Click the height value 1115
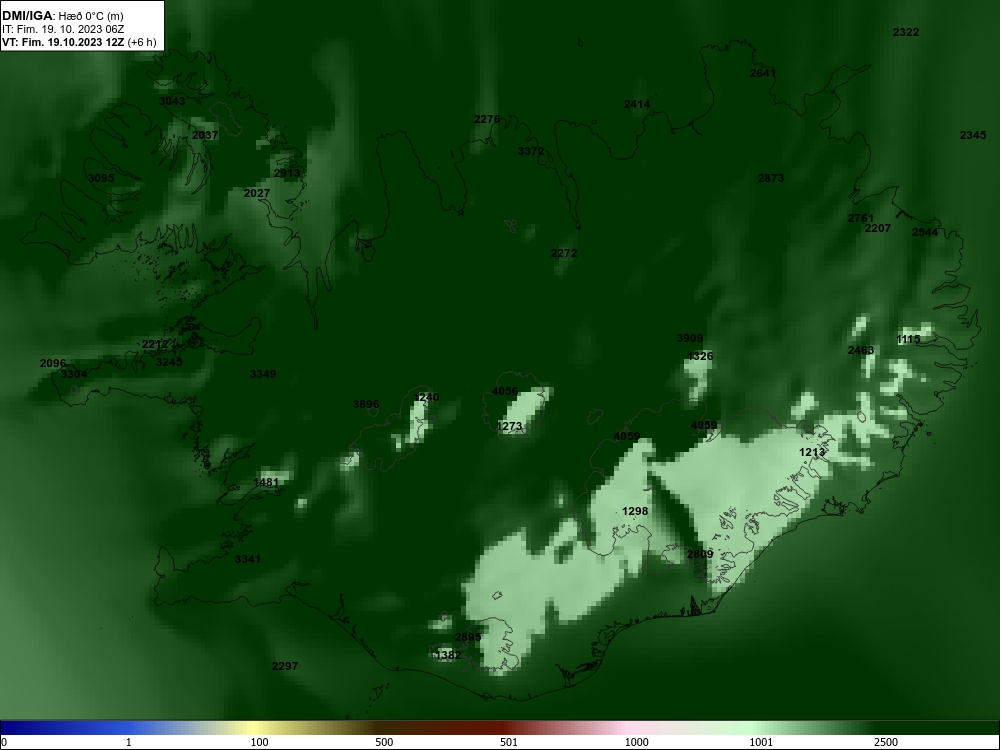 (908, 339)
